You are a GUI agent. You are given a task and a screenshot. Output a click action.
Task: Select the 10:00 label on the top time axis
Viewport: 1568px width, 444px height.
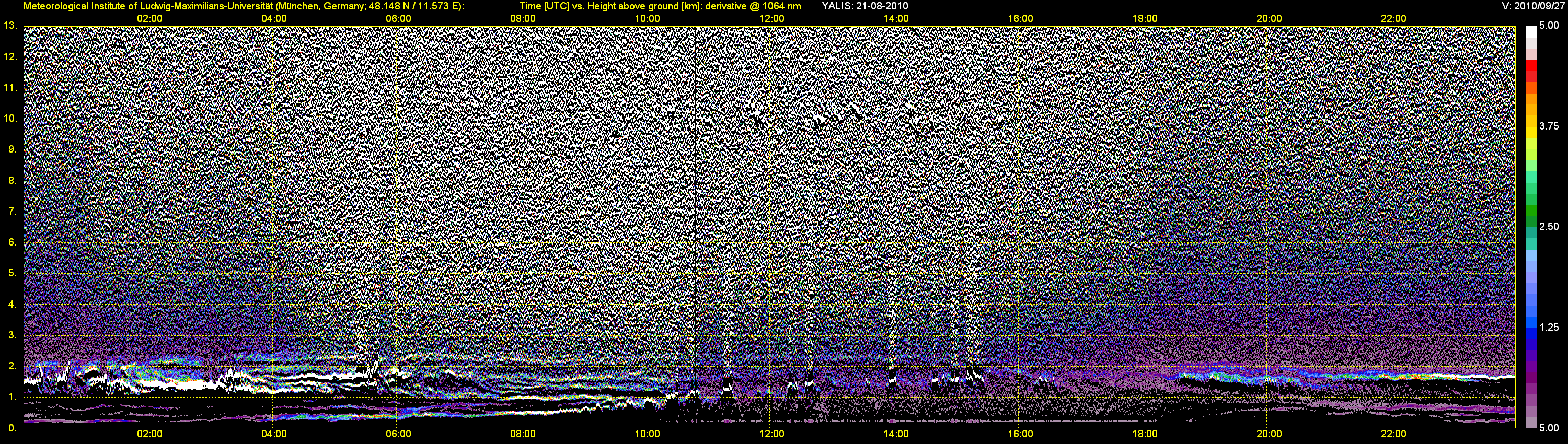click(x=647, y=19)
